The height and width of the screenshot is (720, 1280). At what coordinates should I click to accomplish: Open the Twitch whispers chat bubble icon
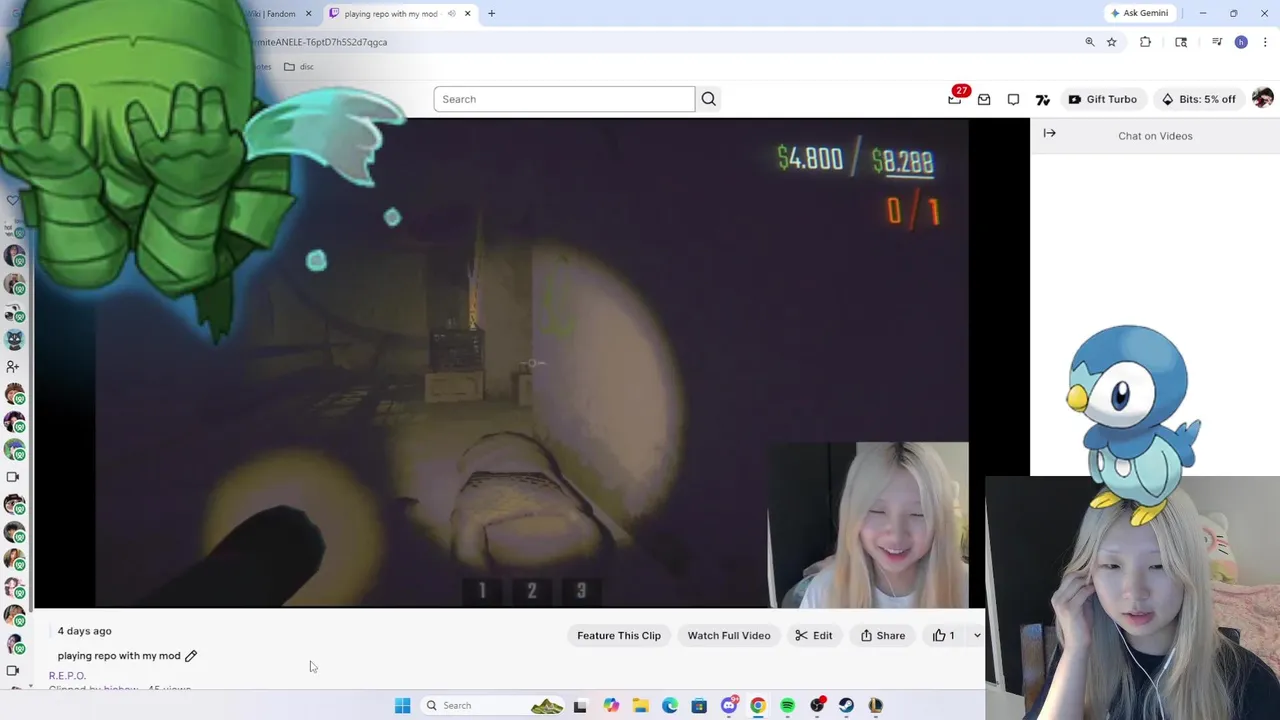(x=1013, y=99)
